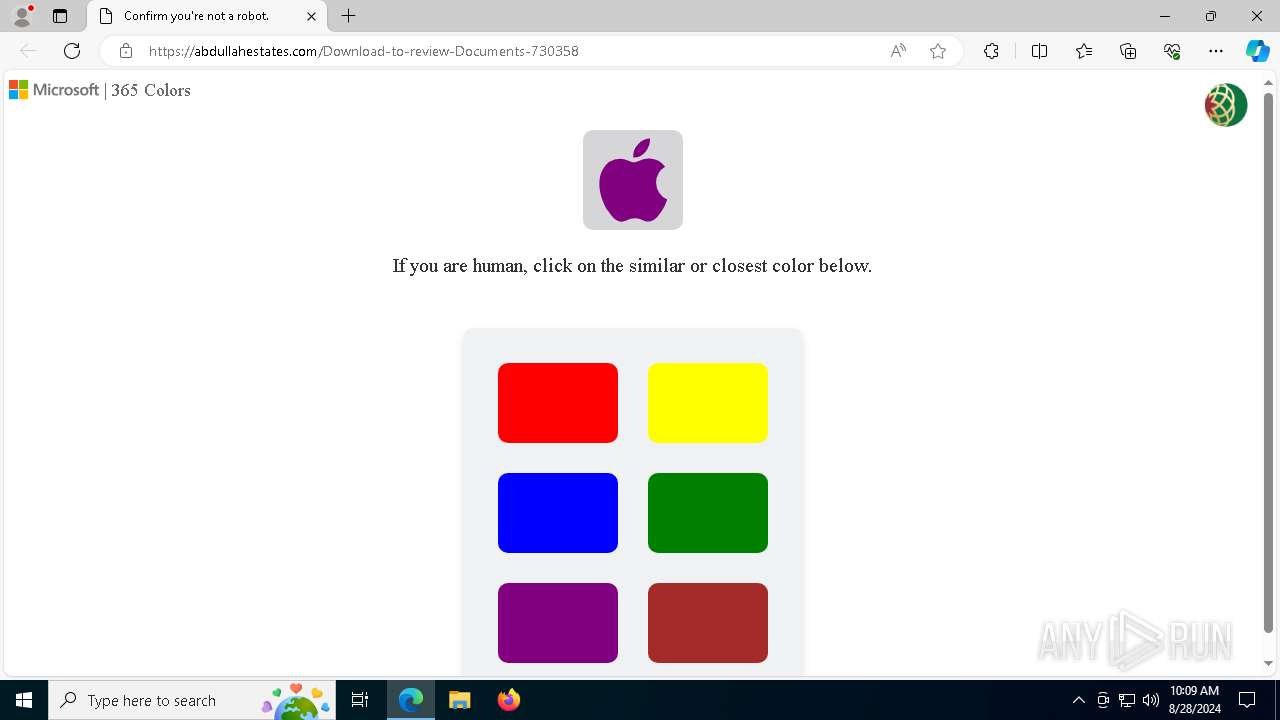Open Settings and more ellipsis menu
This screenshot has width=1280, height=720.
(x=1216, y=51)
